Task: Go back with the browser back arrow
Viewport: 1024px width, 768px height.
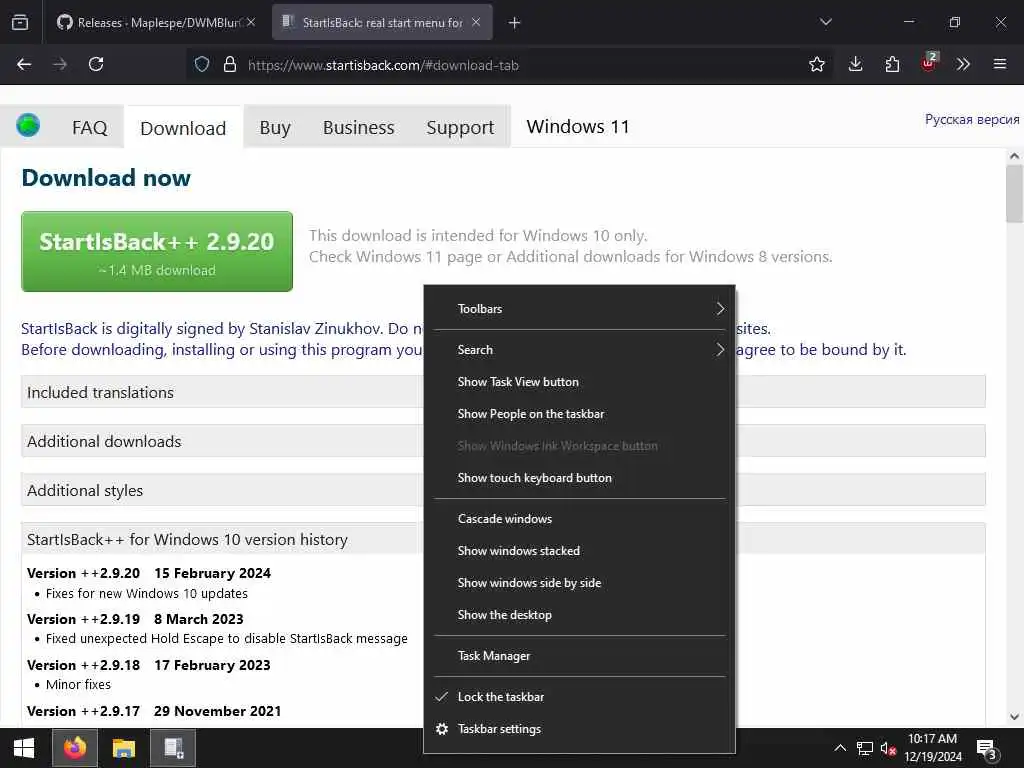Action: point(24,64)
